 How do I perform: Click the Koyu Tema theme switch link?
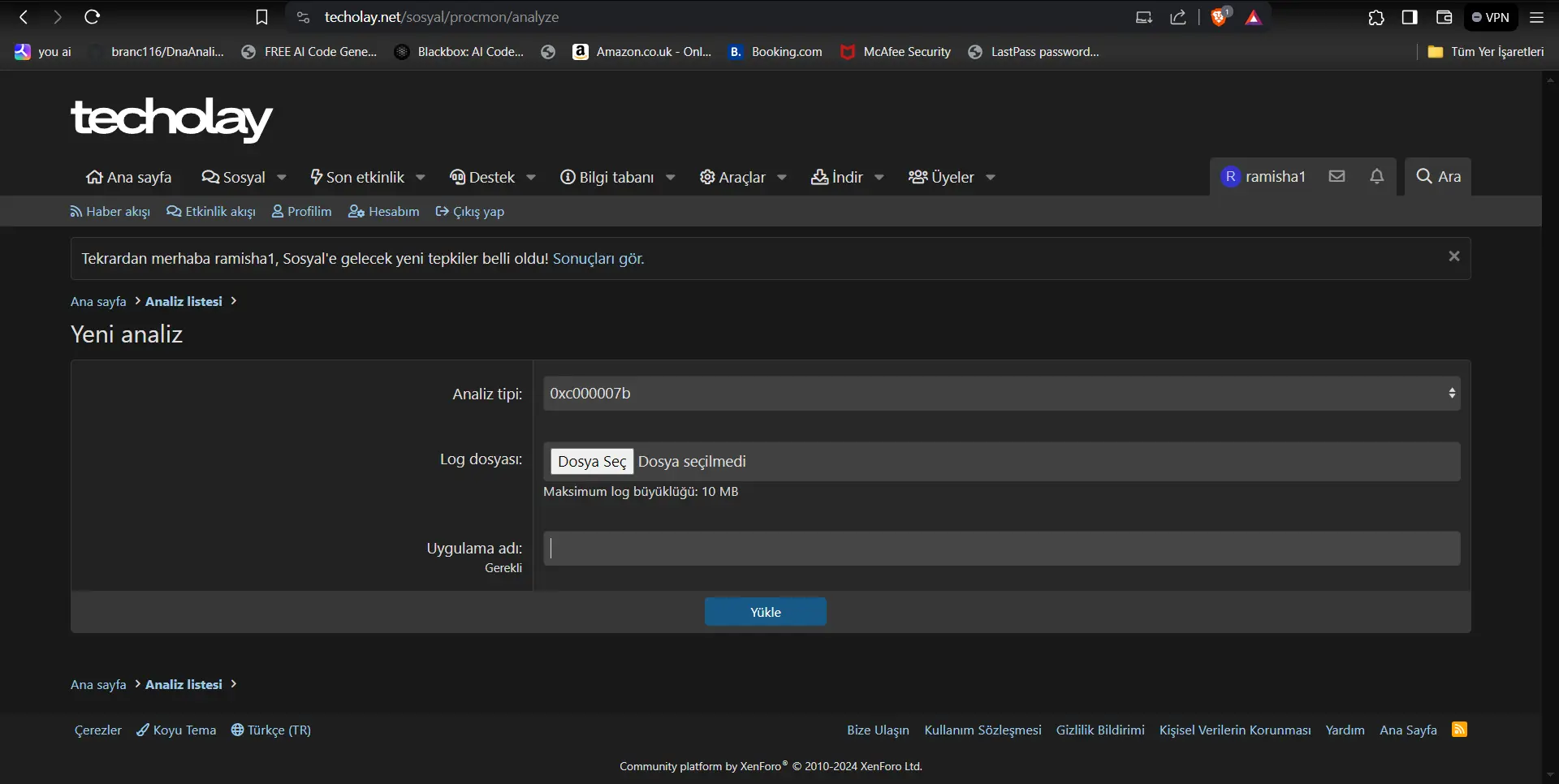176,730
